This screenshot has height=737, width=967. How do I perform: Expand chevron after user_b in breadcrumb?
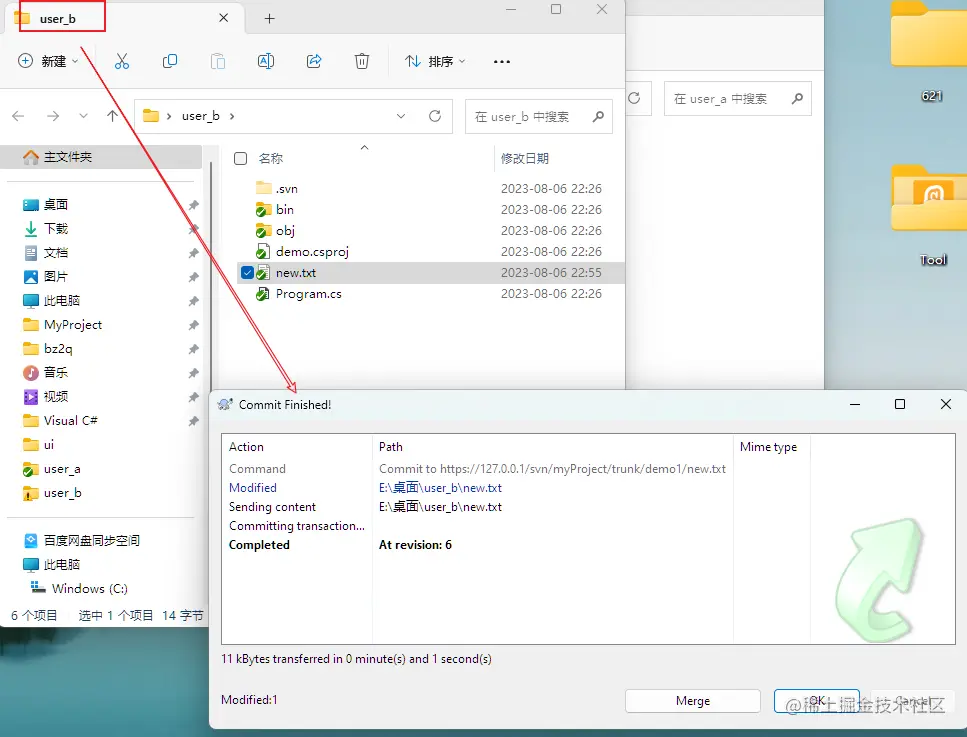(232, 116)
